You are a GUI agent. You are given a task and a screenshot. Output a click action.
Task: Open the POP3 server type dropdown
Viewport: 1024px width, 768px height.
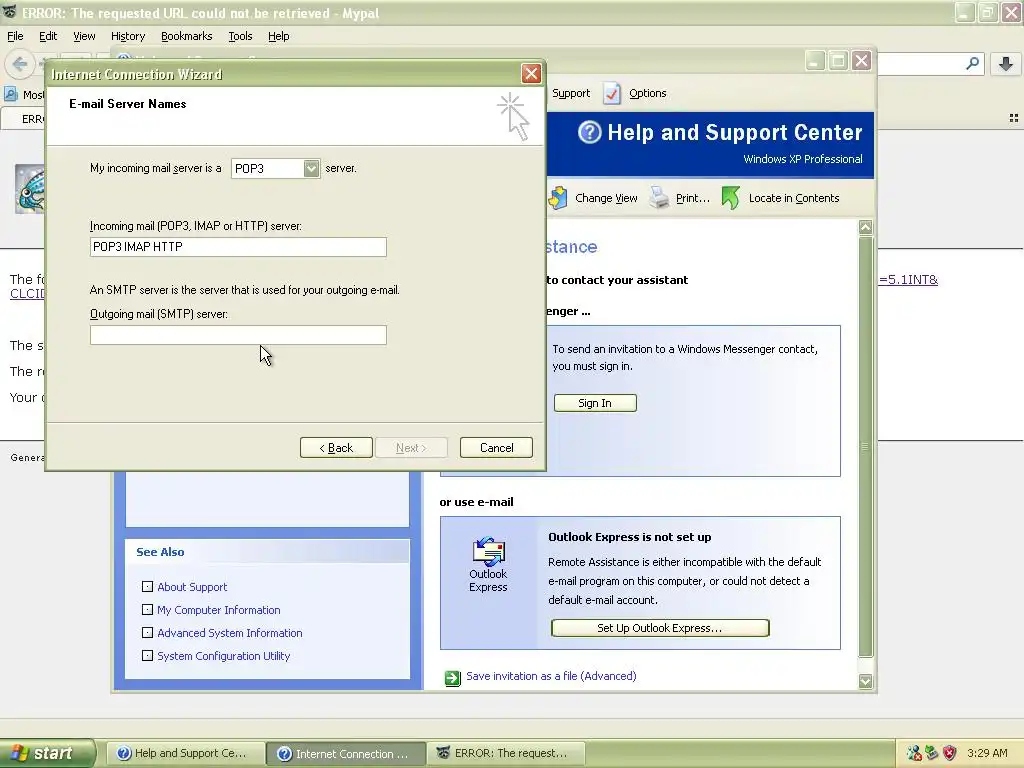[x=312, y=168]
